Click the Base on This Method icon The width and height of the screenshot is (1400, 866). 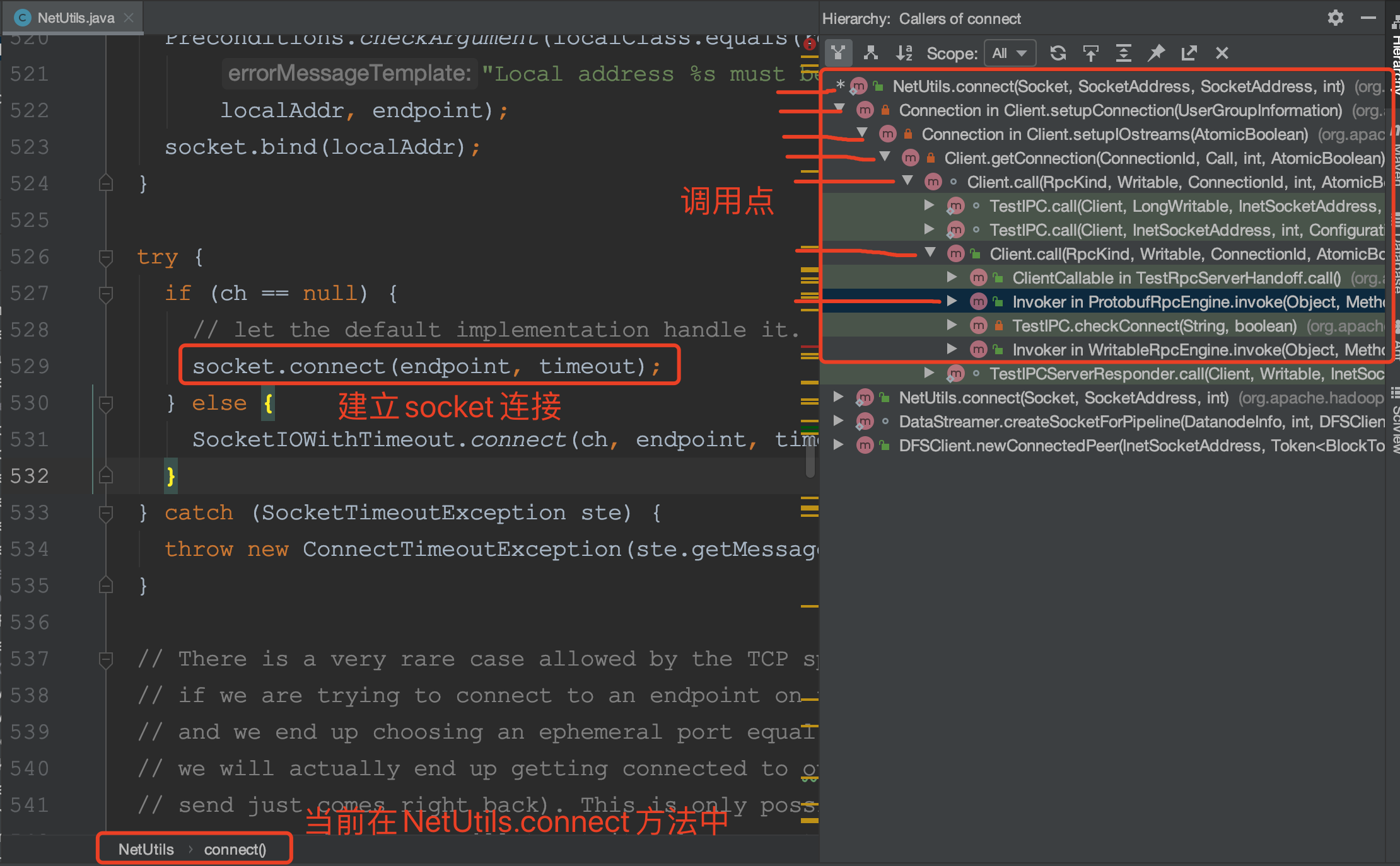point(1091,53)
